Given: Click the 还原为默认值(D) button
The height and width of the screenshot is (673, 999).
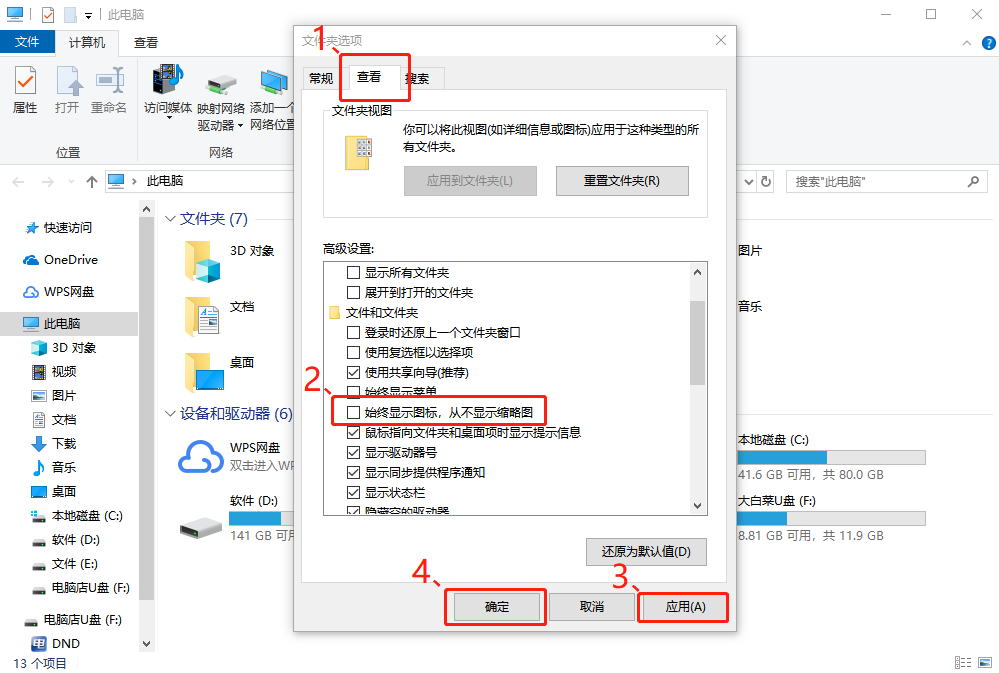Looking at the screenshot, I should click(646, 551).
